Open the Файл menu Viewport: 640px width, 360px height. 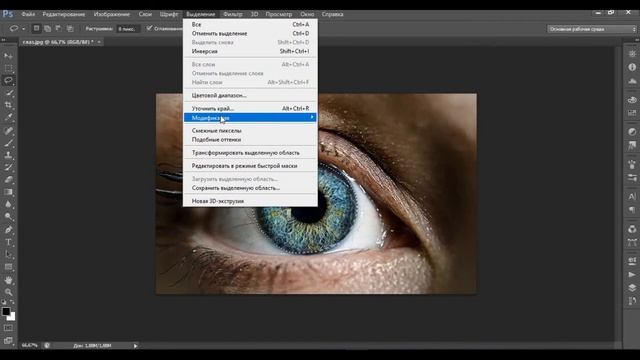tap(28, 14)
